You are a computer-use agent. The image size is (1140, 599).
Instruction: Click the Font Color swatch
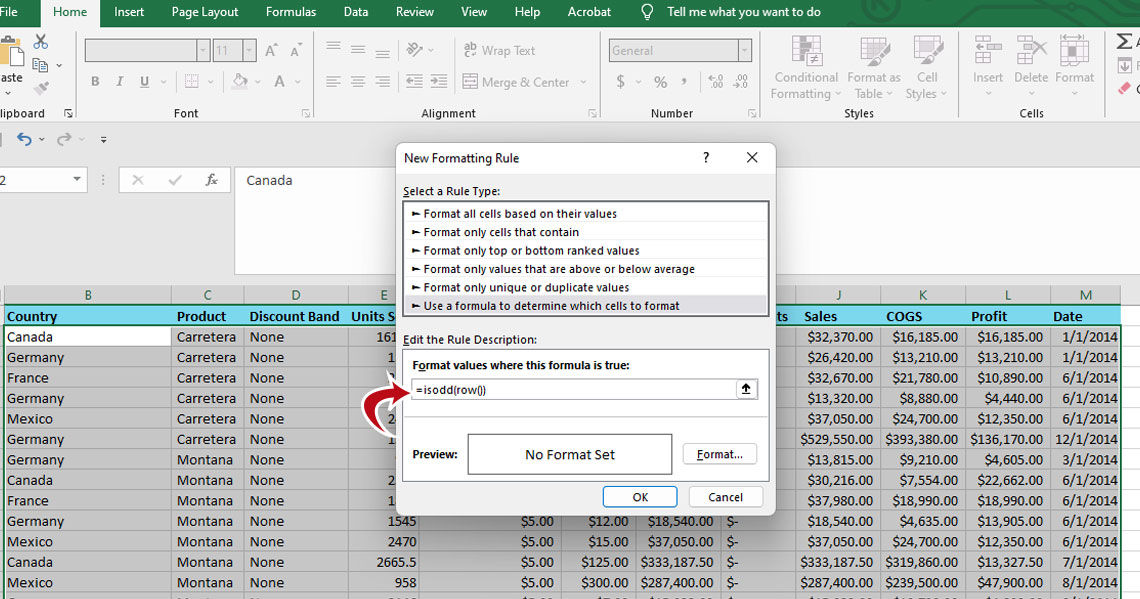pyautogui.click(x=281, y=82)
